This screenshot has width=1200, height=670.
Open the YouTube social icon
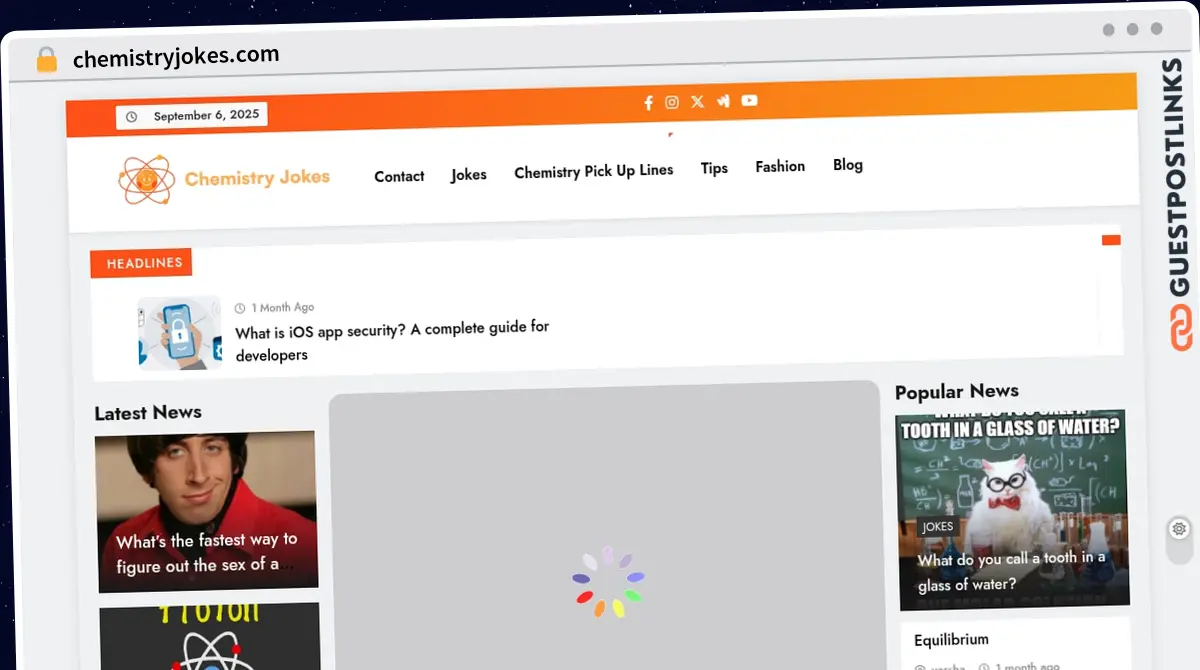(x=749, y=100)
